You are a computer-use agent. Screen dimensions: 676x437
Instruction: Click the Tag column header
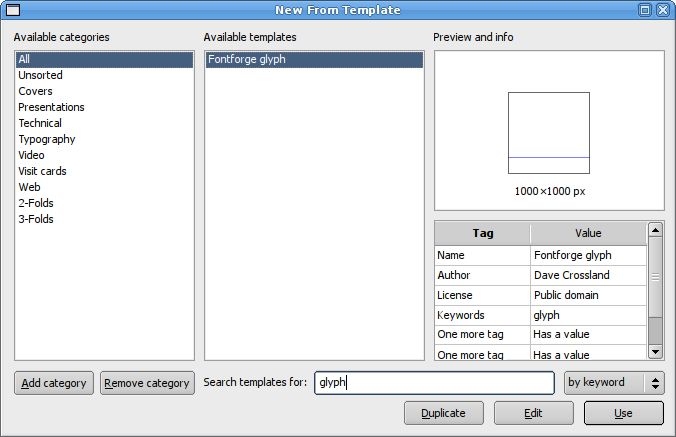click(483, 233)
